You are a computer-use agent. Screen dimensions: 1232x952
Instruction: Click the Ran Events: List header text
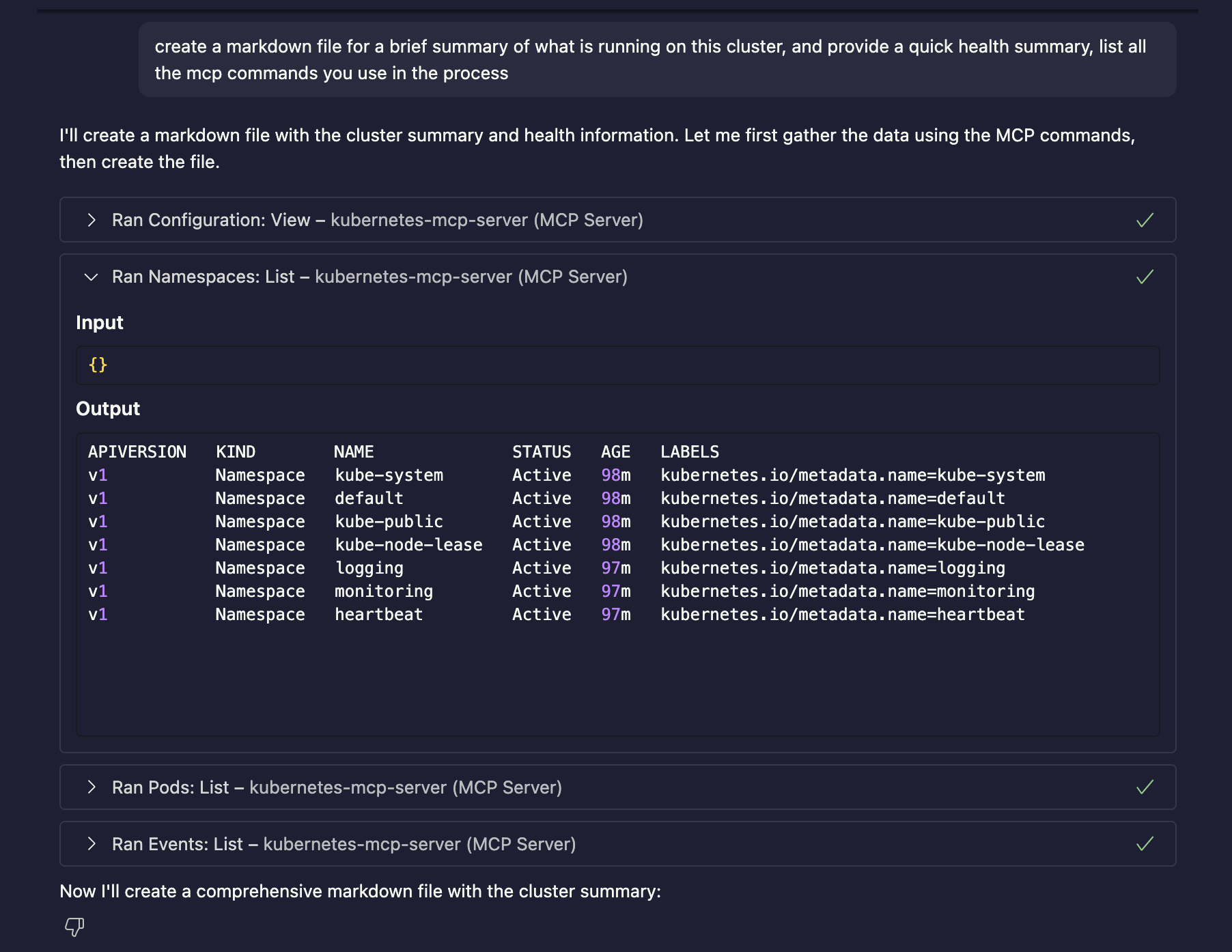point(344,844)
